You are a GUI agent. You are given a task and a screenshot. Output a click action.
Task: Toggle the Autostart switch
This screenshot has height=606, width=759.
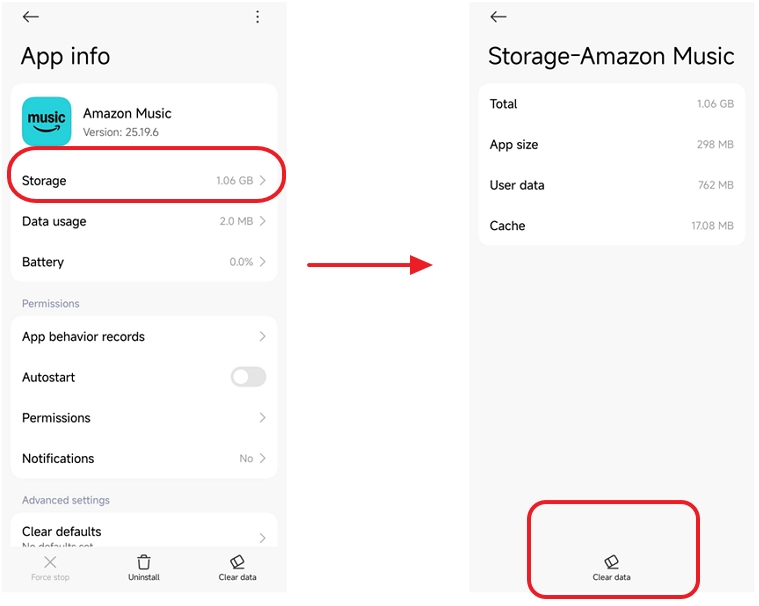click(248, 377)
